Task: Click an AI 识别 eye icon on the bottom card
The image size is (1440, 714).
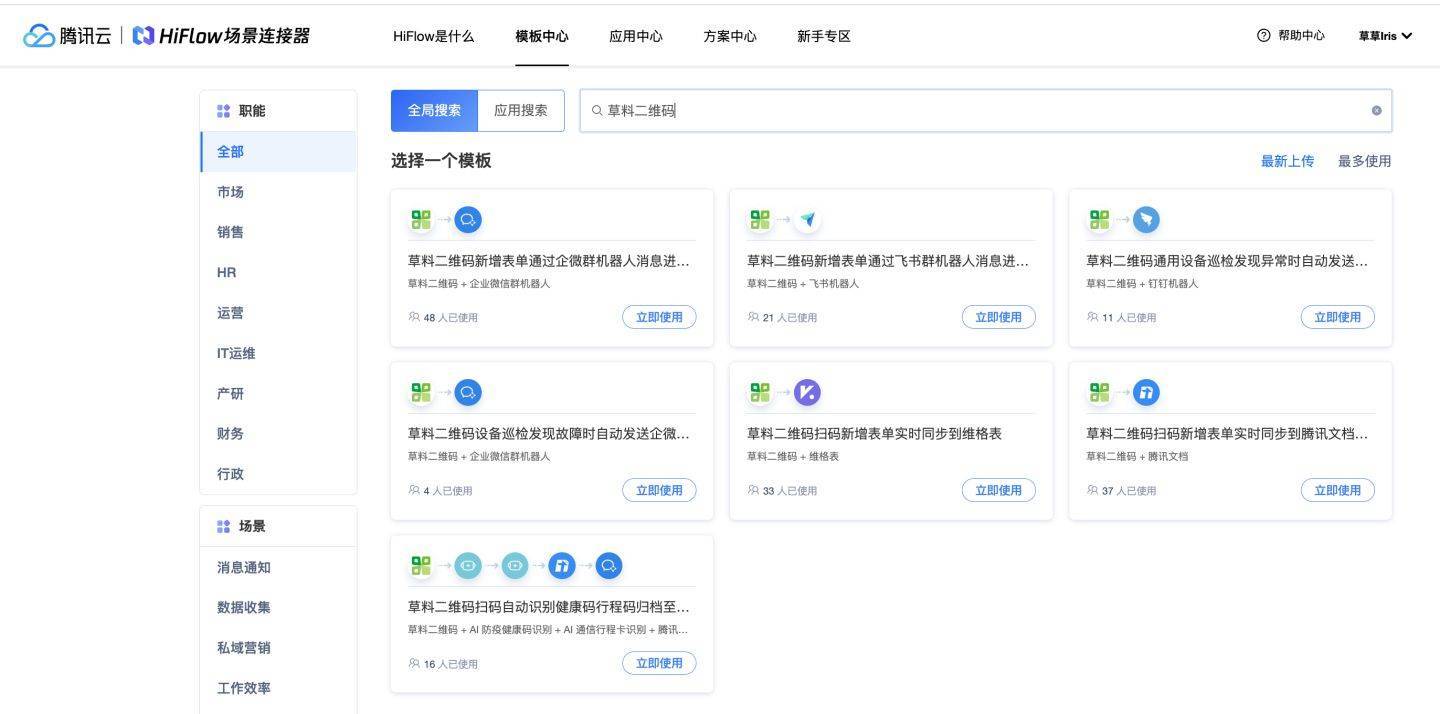Action: click(468, 565)
